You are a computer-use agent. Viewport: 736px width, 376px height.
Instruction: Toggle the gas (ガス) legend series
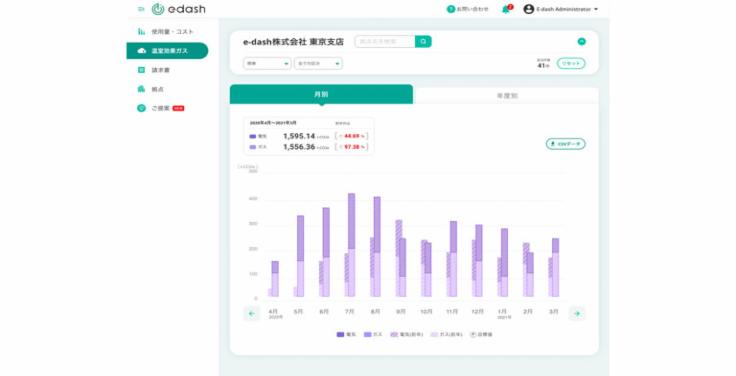374,334
